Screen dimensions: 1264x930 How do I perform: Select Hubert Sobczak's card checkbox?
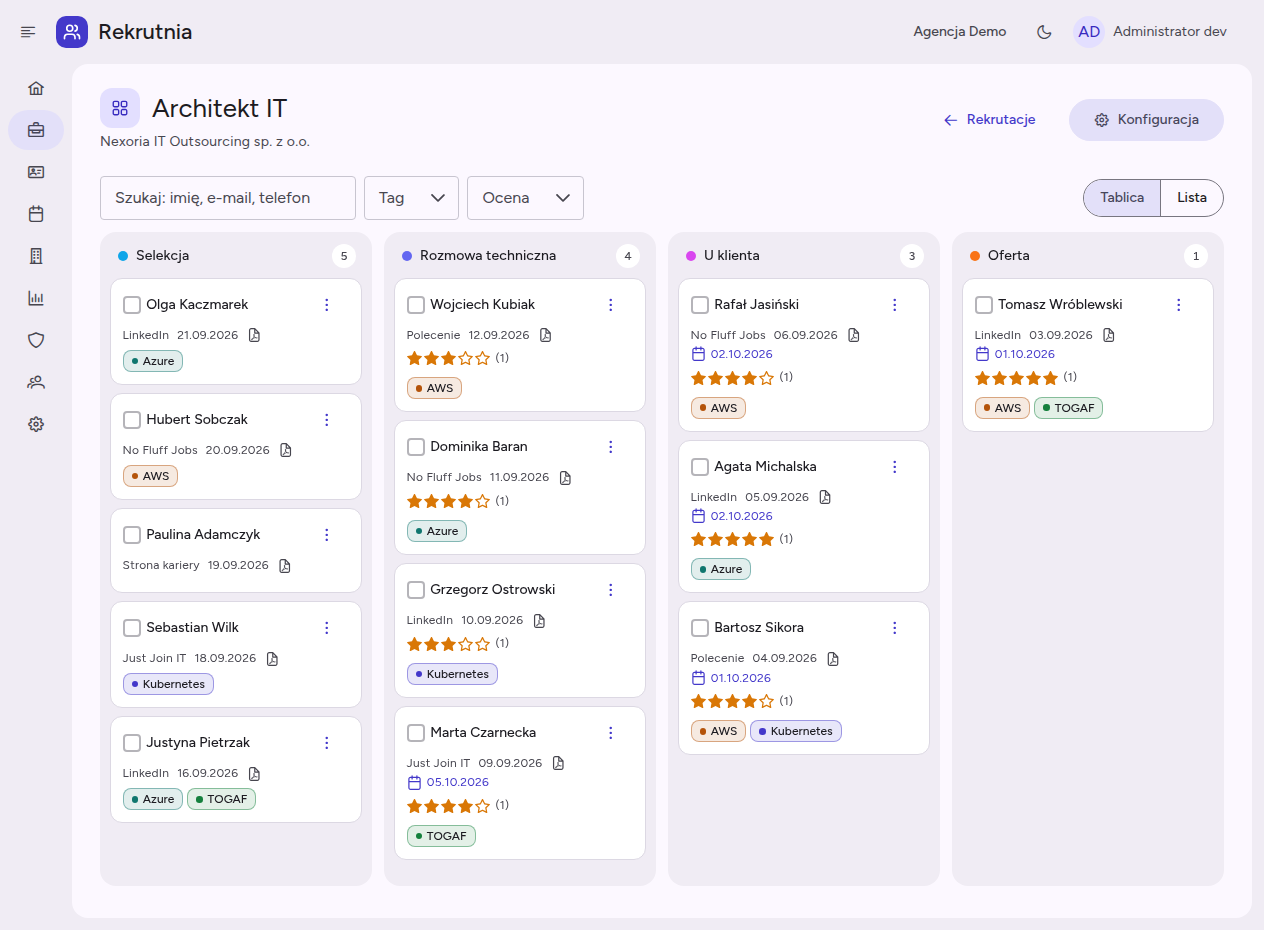(x=132, y=420)
